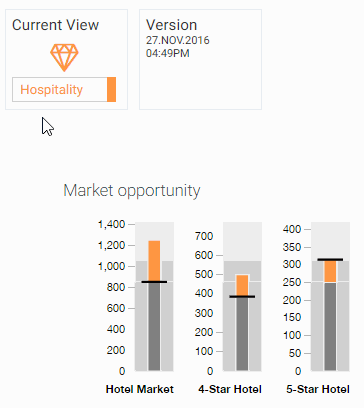Screen dimensions: 364x408
Task: Click the orange bar in 4-Star Hotel
Action: point(242,285)
